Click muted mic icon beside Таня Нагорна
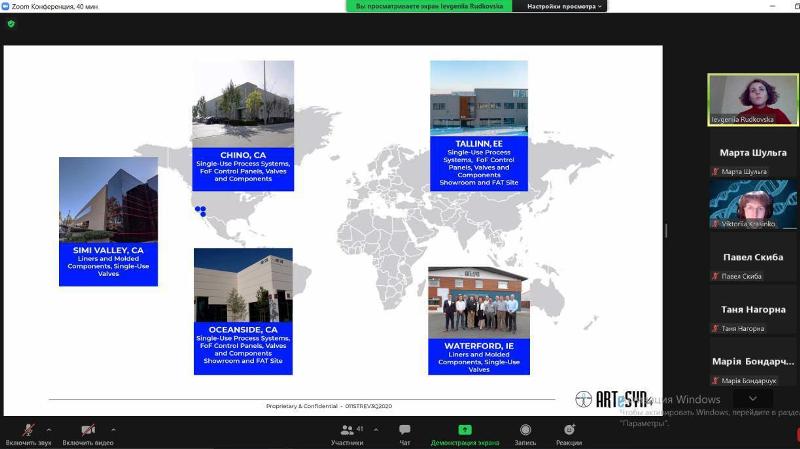 coord(715,329)
